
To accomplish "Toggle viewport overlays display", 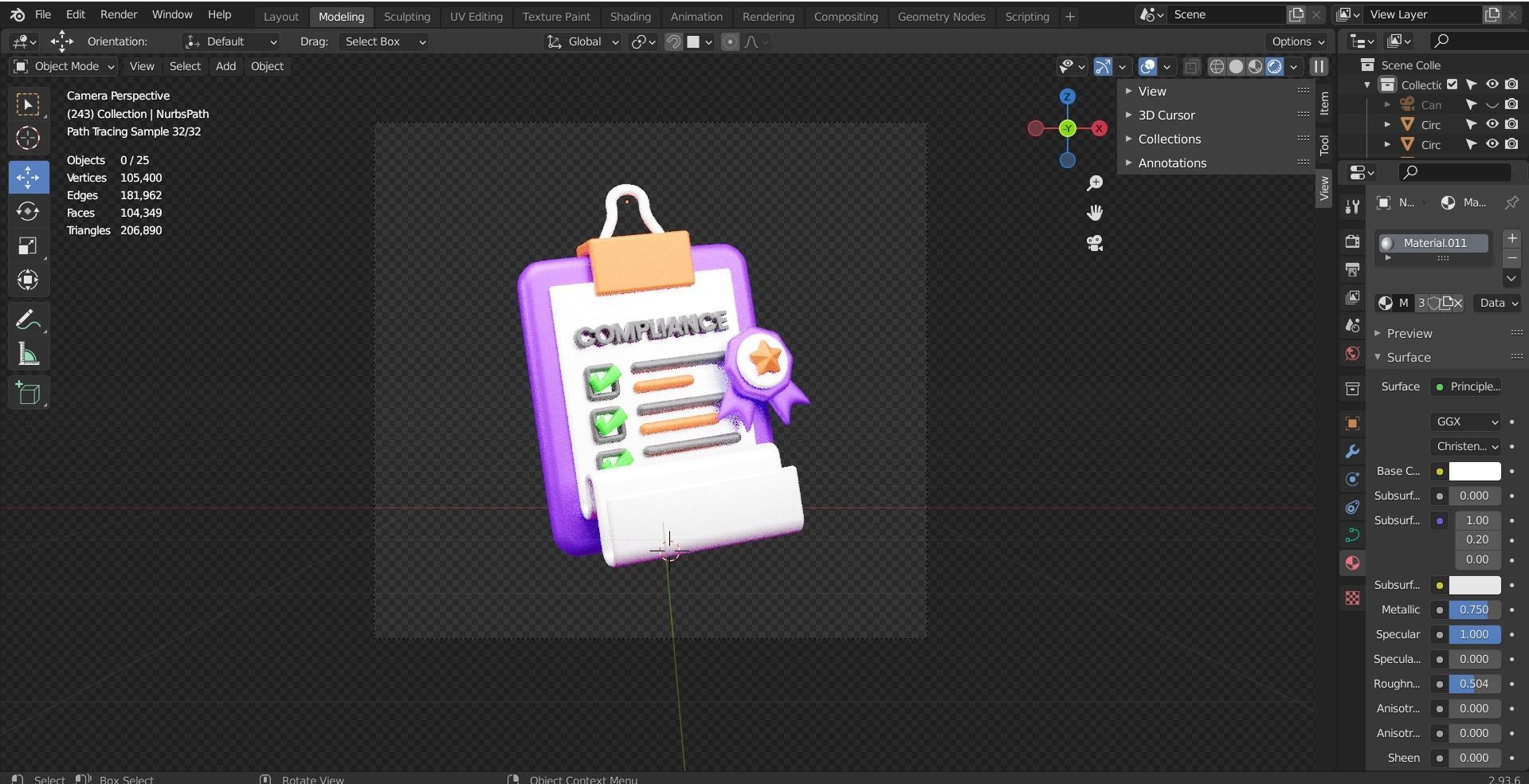I will click(x=1147, y=67).
